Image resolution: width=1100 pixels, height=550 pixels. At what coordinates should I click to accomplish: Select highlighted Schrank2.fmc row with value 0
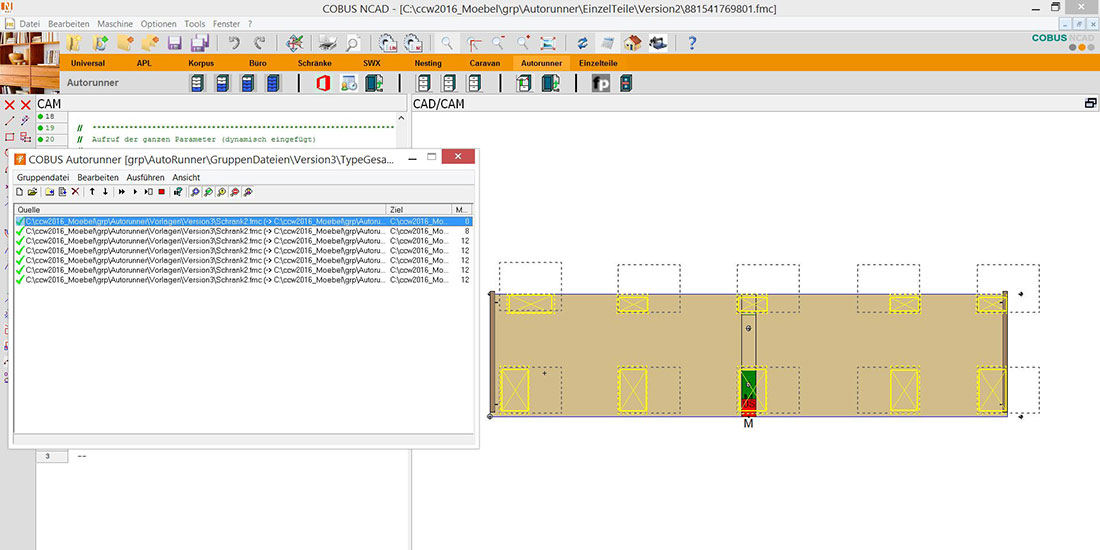click(243, 221)
